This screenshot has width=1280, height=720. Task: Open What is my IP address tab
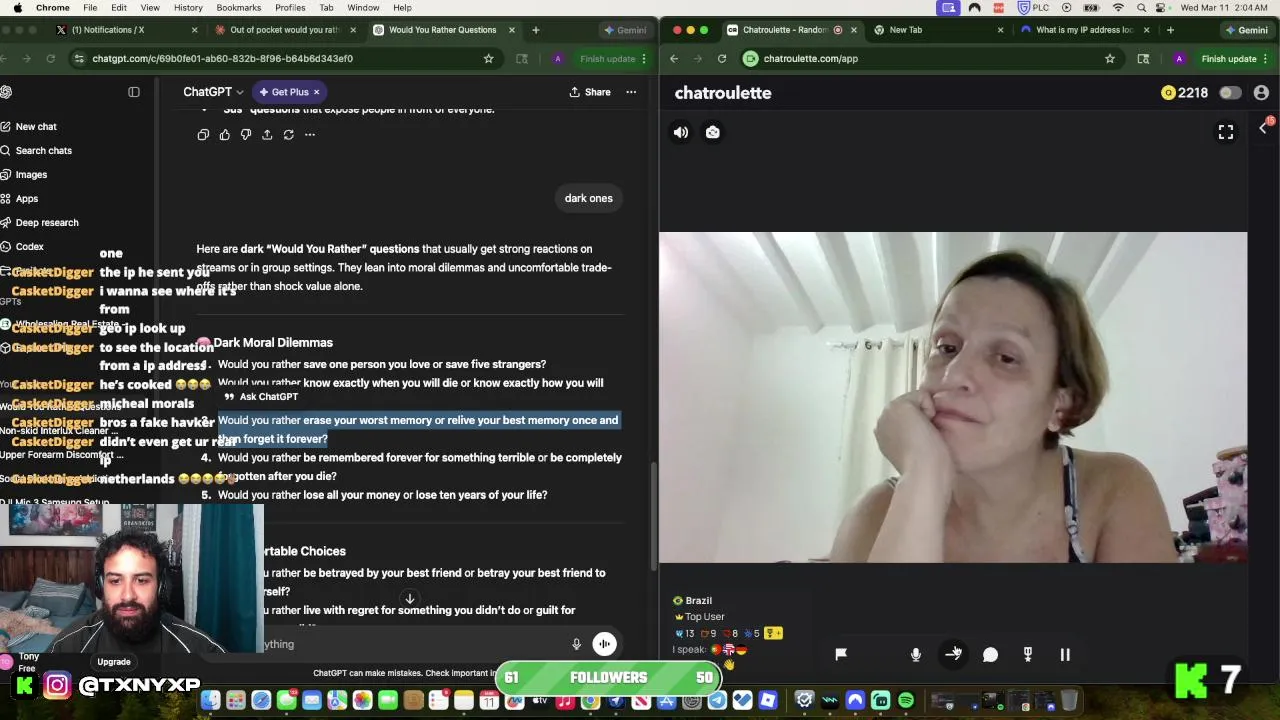[x=1084, y=30]
